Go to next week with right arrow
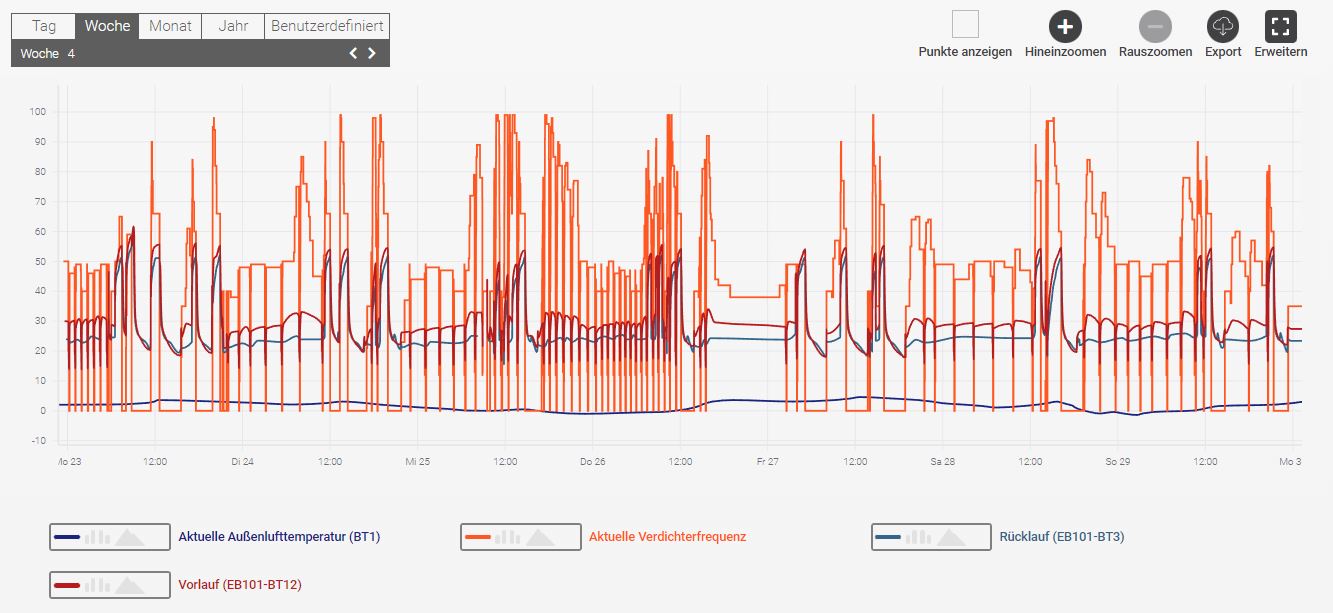Screen dimensions: 1333x613 tap(372, 53)
